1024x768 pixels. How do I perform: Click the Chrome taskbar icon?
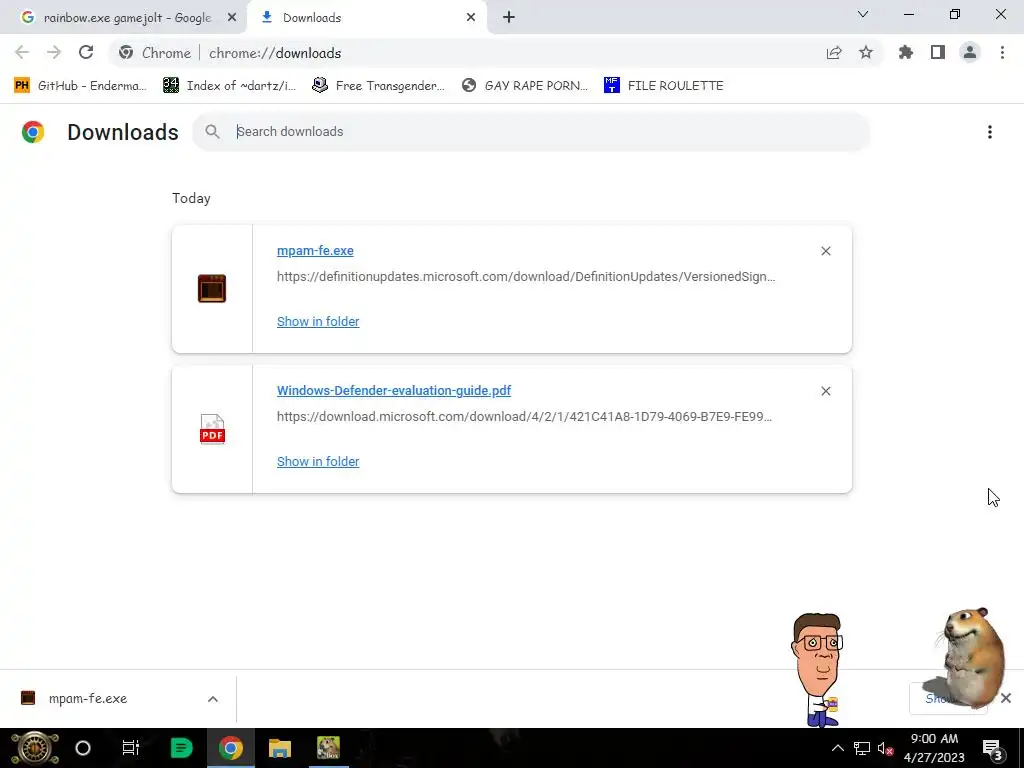click(x=230, y=748)
